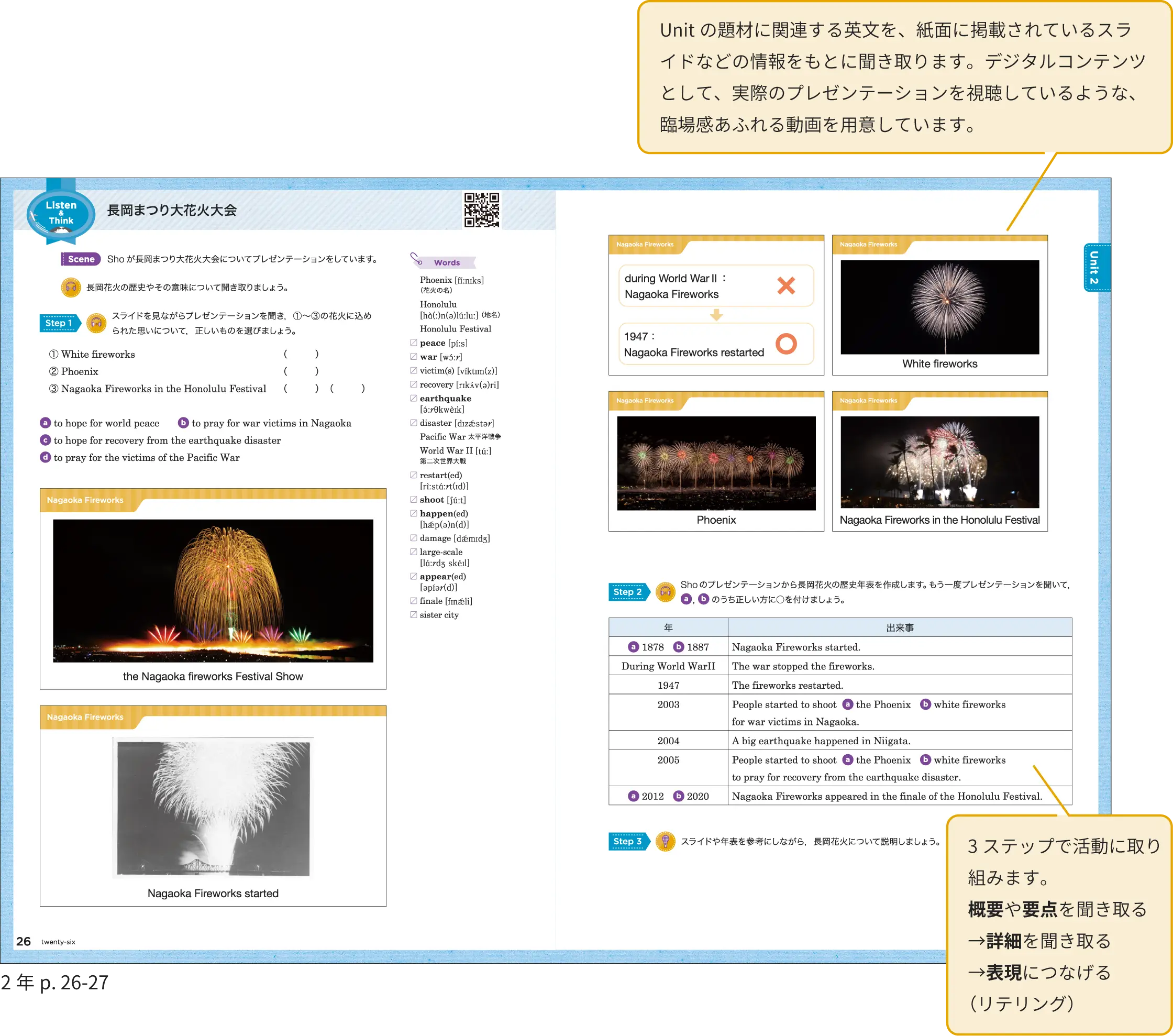Click the red X mark on slide
This screenshot has height=1036, width=1173.
click(785, 285)
